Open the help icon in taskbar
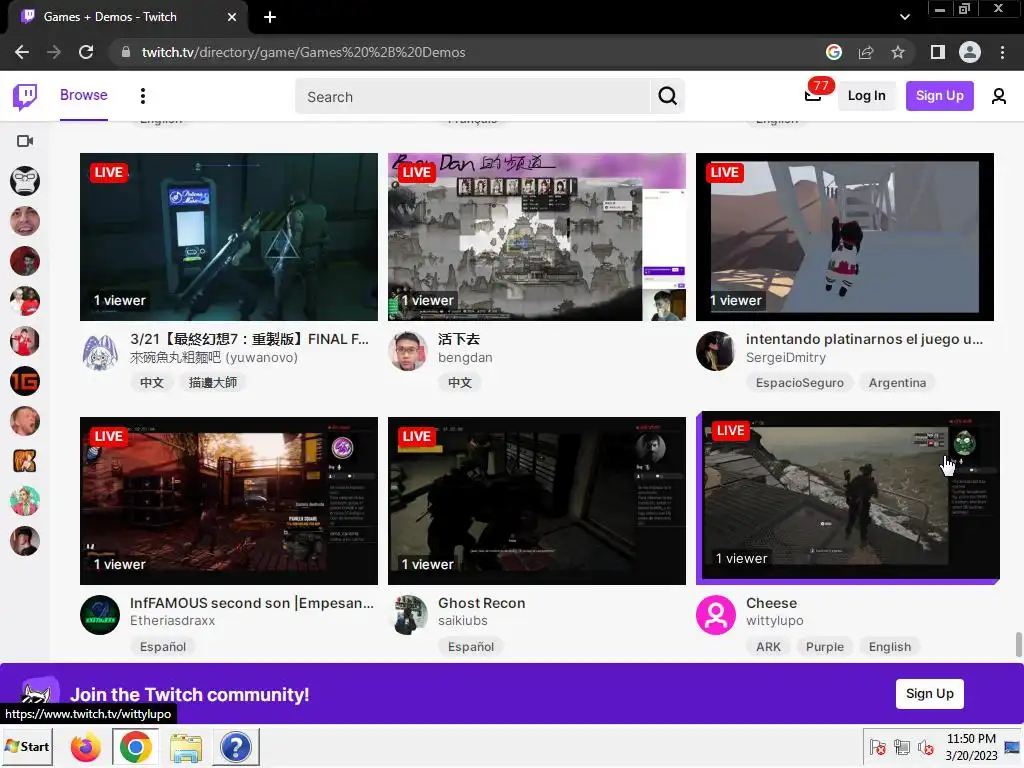Viewport: 1024px width, 768px height. click(236, 747)
